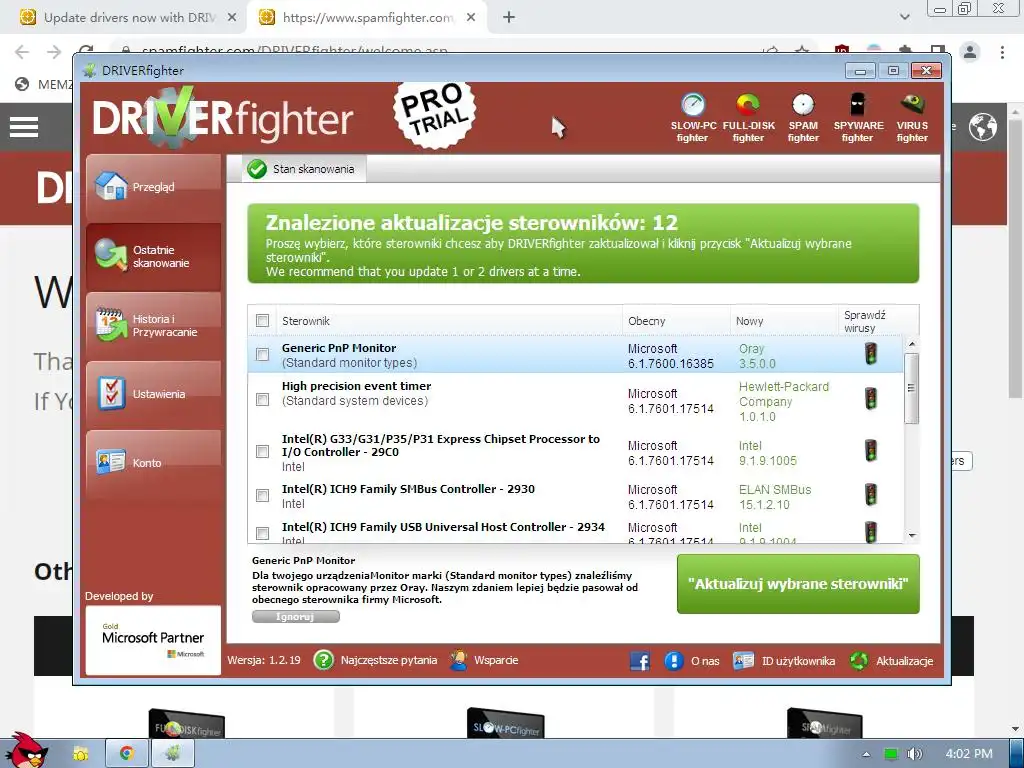
Task: Check the Chipset Processor 29C0 driver checkbox
Action: 263,451
